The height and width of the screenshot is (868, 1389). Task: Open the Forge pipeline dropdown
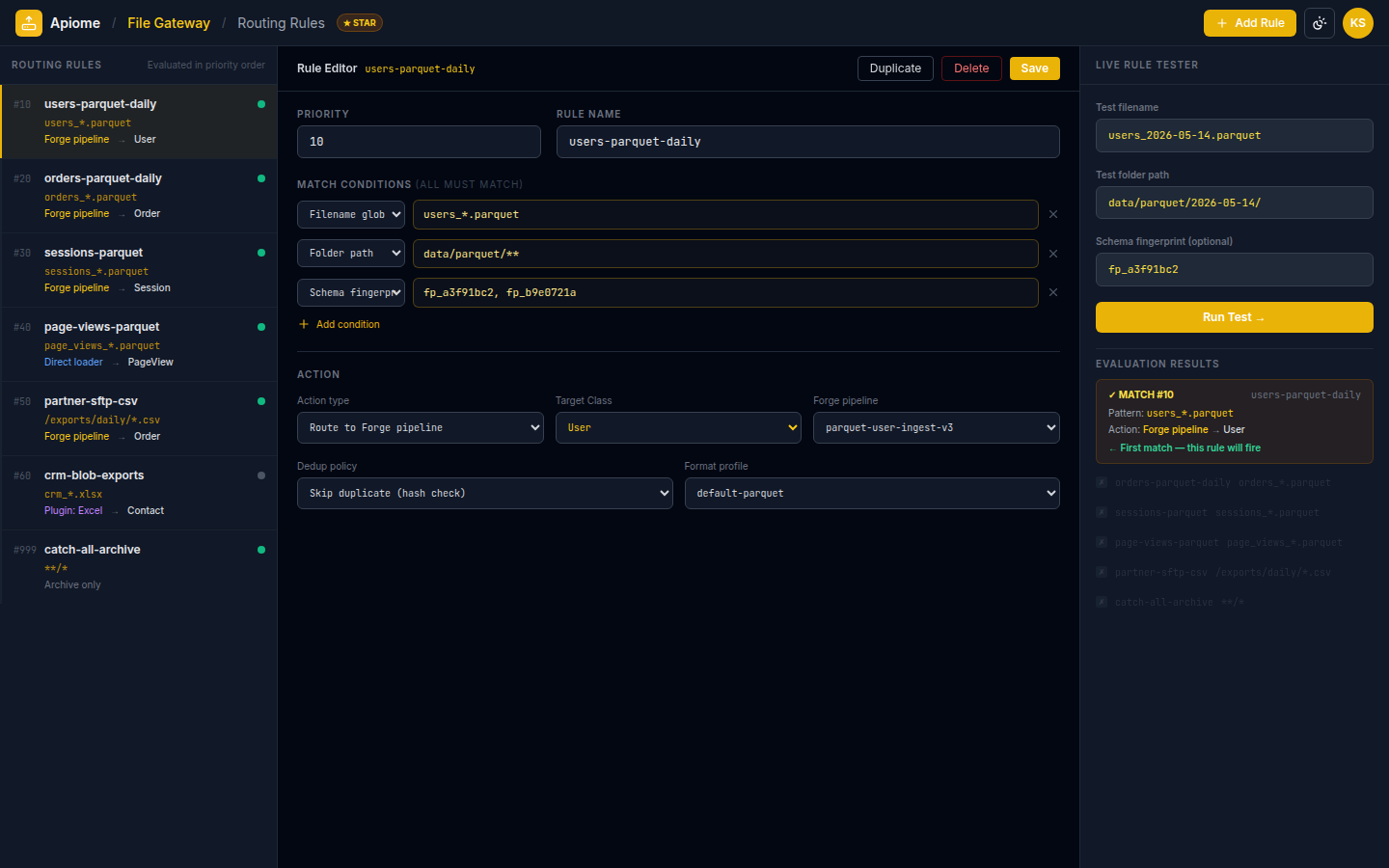(x=937, y=427)
